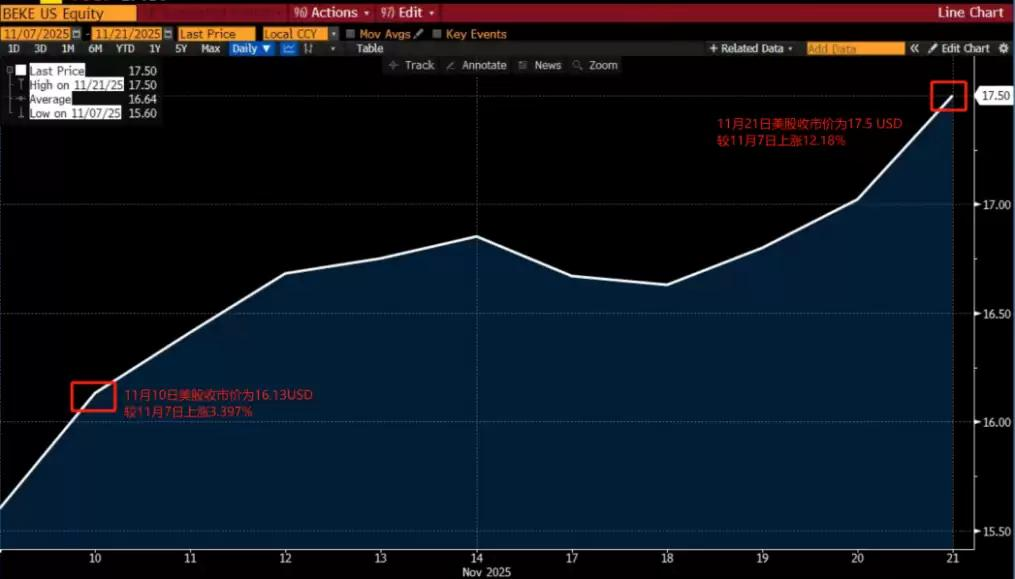Image resolution: width=1015 pixels, height=579 pixels.
Task: Activate the Track crosshair tool
Action: tap(411, 65)
